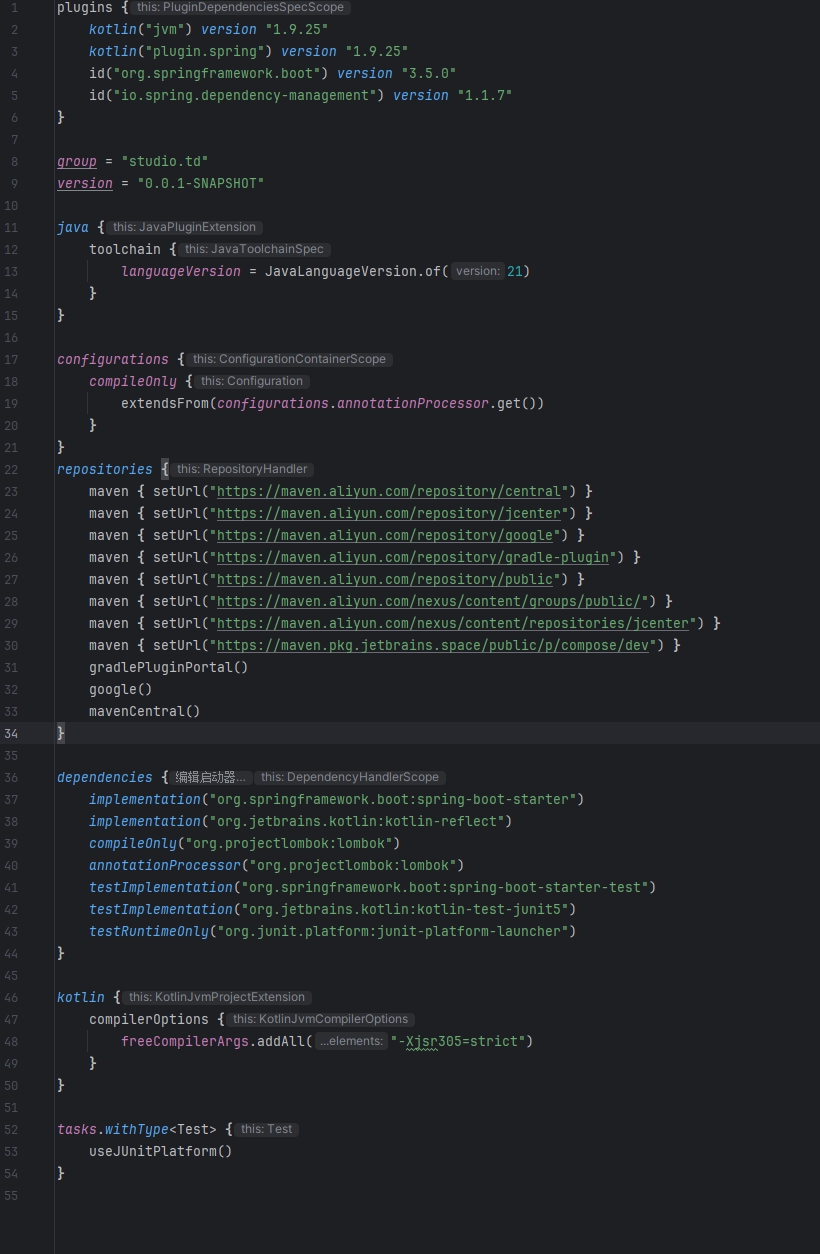Click the repositories block keyword

coord(105,469)
